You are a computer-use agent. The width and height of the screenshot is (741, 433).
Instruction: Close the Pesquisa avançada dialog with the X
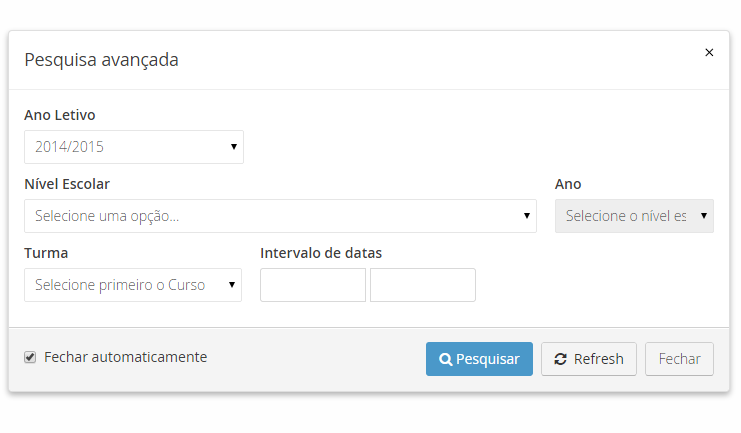click(x=709, y=53)
